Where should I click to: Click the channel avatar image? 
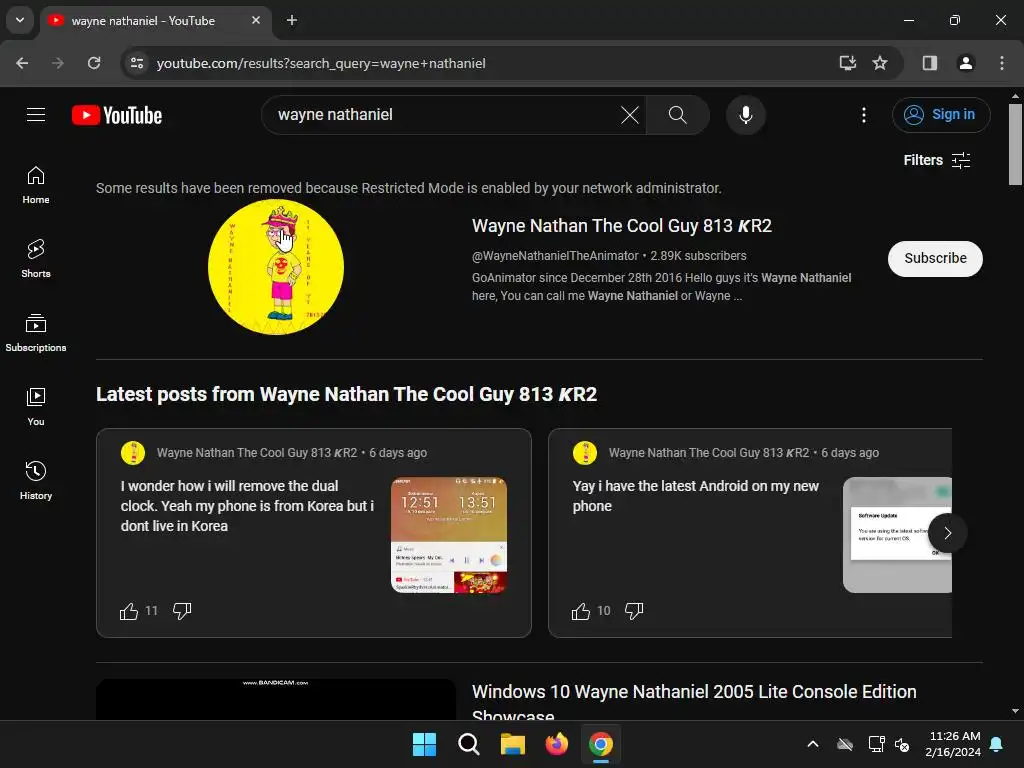[x=276, y=267]
